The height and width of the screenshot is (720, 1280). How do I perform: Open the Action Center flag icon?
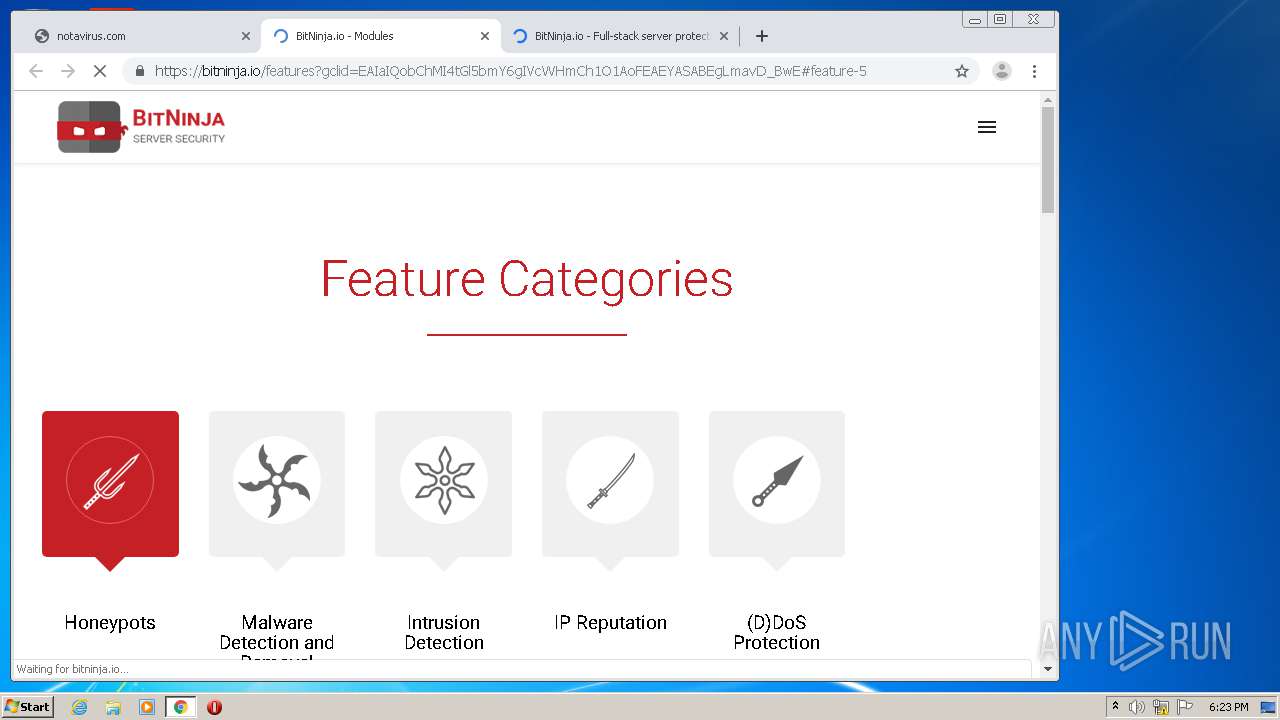tap(1185, 707)
